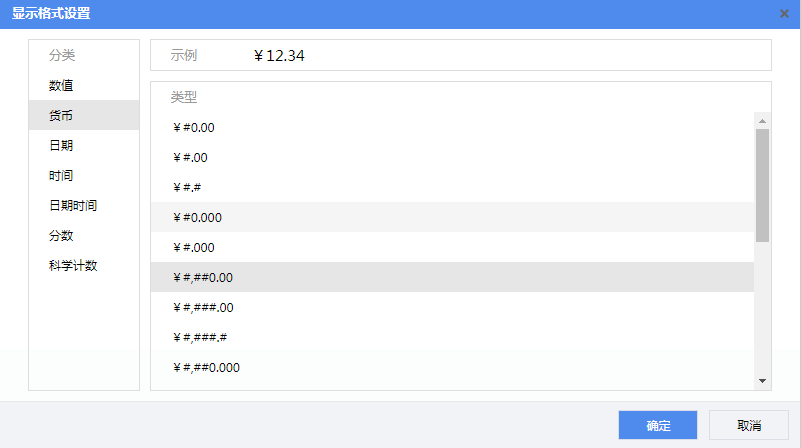Switch to the 时间 category
The width and height of the screenshot is (801, 448).
click(61, 176)
